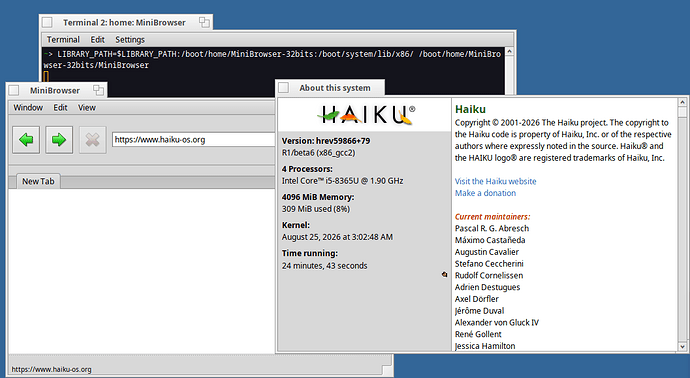The width and height of the screenshot is (690, 378).
Task: Go forward with the green right arrow
Action: pos(59,140)
